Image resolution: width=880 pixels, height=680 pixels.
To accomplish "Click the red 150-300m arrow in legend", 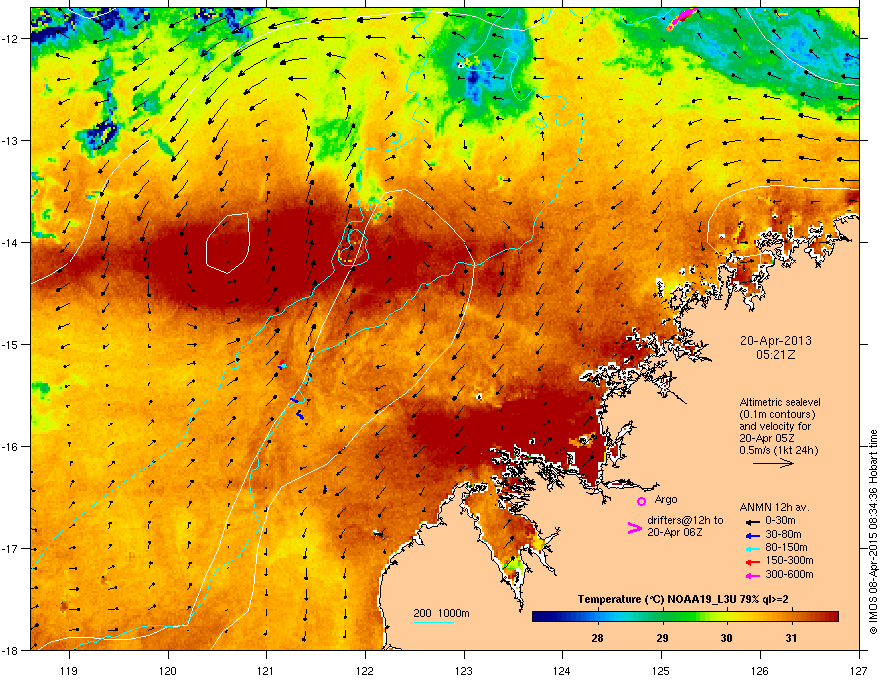I will pos(752,562).
